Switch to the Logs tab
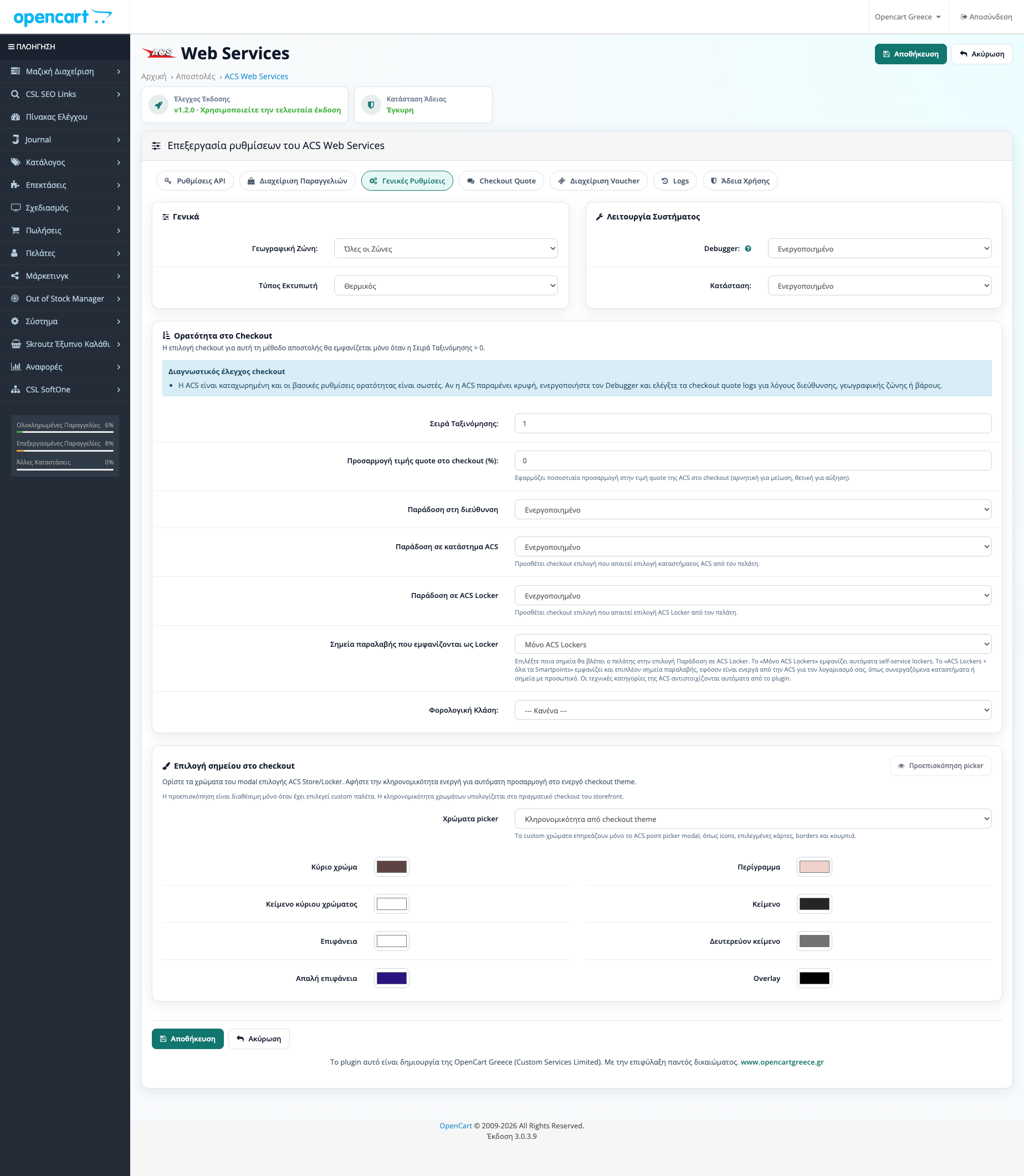The height and width of the screenshot is (1176, 1024). (x=675, y=181)
